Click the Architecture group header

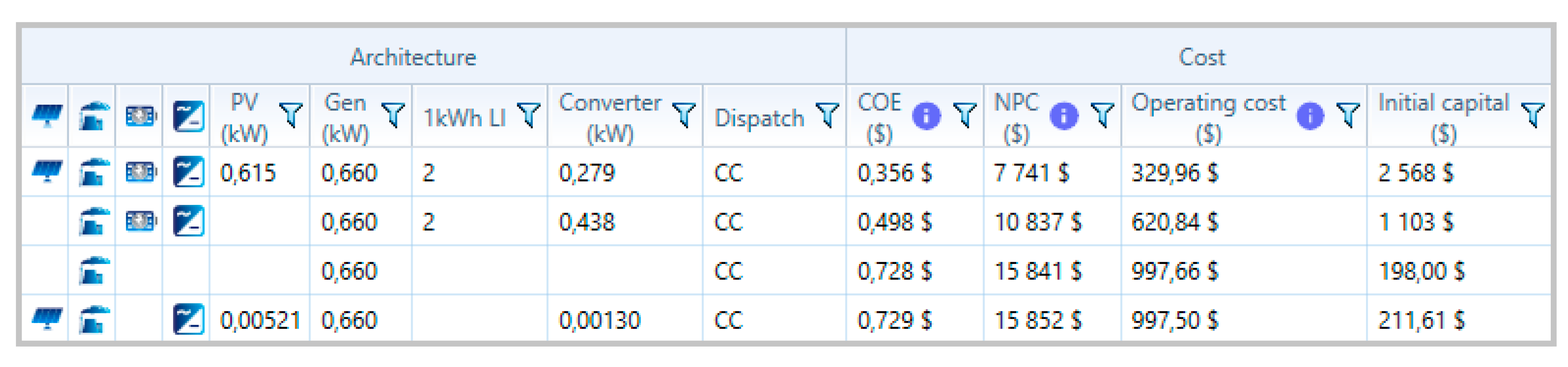pos(413,57)
